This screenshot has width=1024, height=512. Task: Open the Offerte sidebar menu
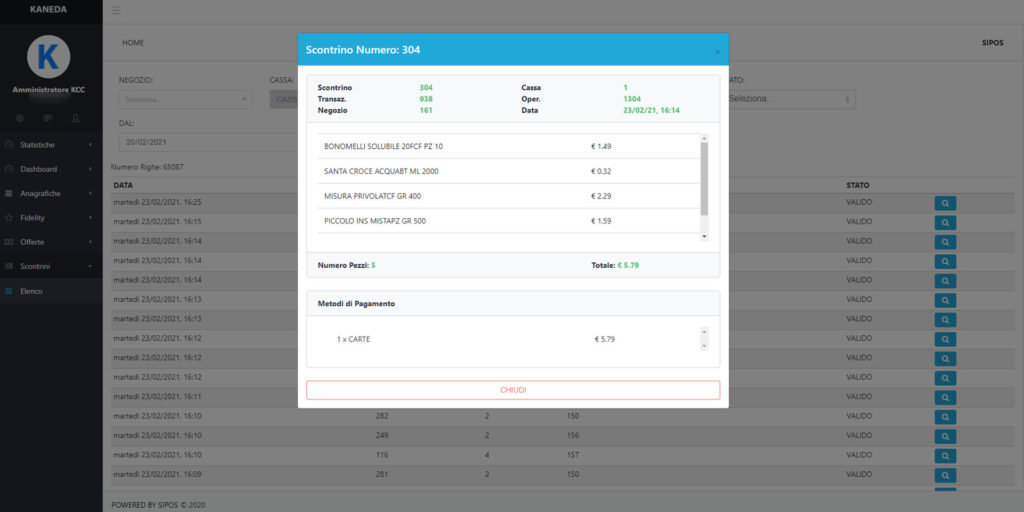coord(50,242)
